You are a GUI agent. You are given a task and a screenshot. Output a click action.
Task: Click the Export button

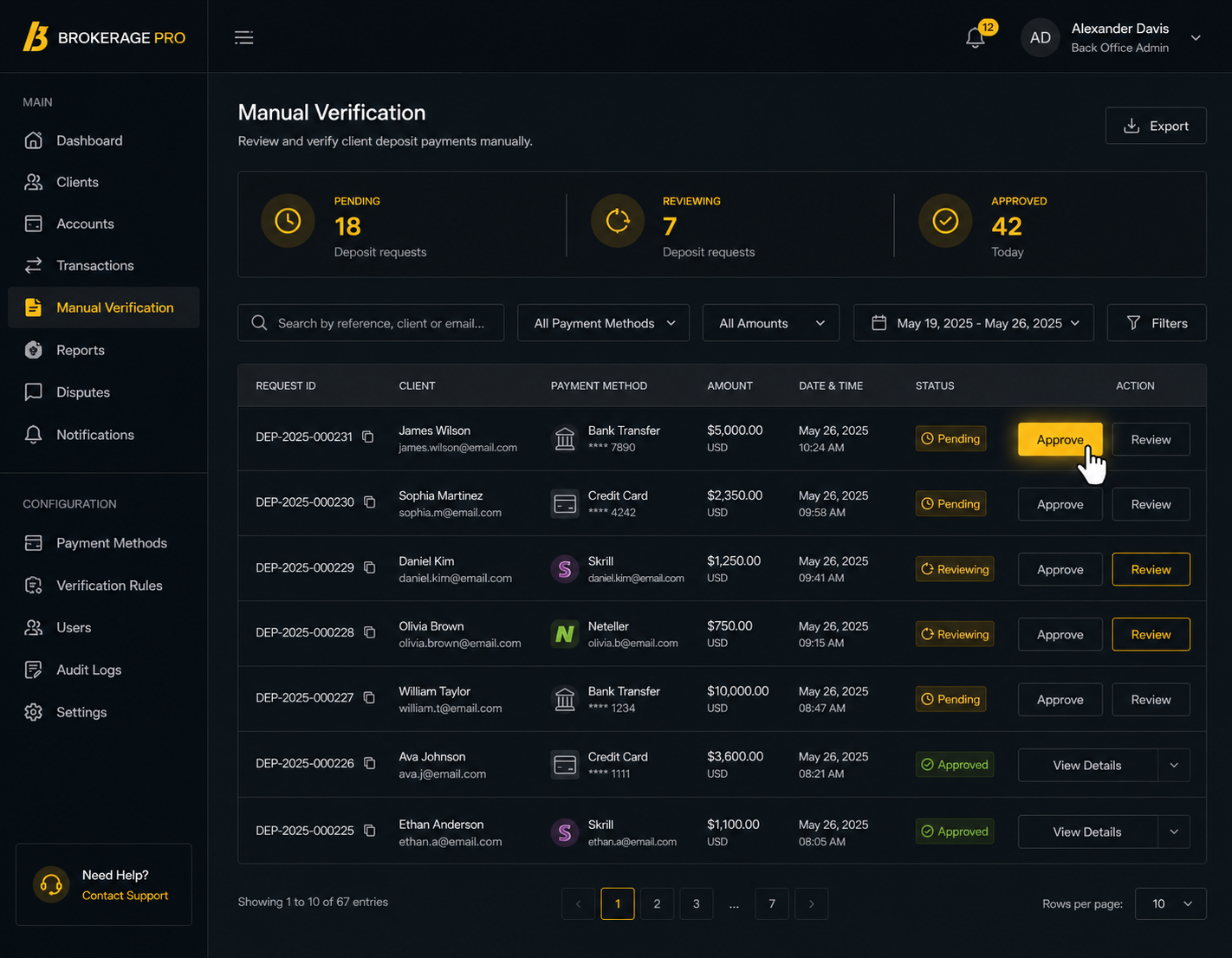click(x=1156, y=126)
